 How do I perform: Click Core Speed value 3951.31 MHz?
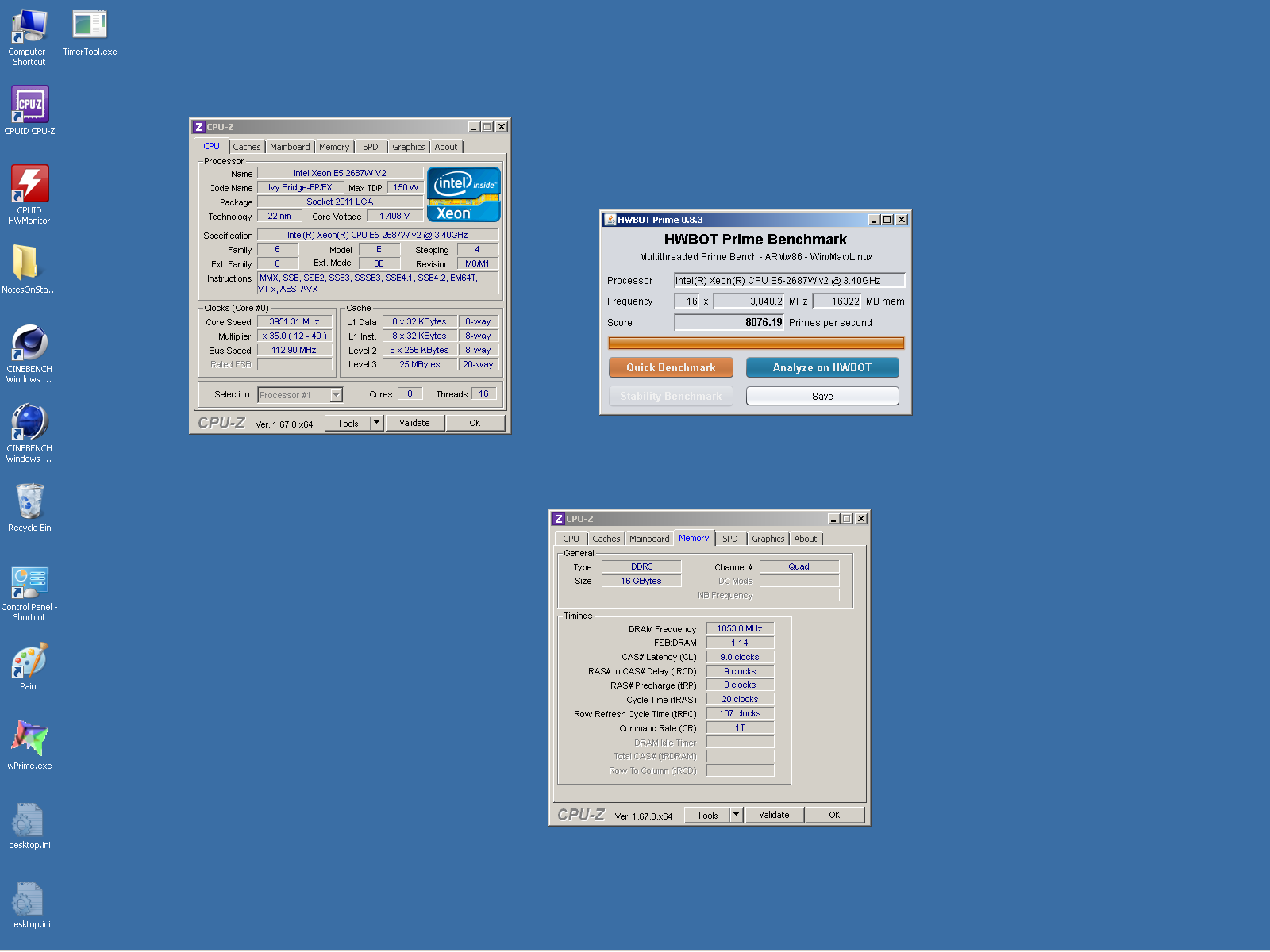coord(294,321)
